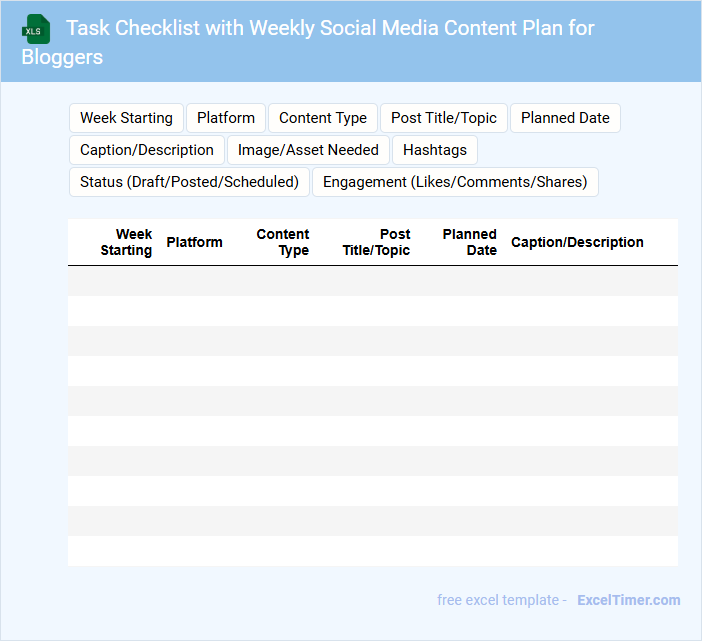Click the Caption/Description column header

[577, 242]
